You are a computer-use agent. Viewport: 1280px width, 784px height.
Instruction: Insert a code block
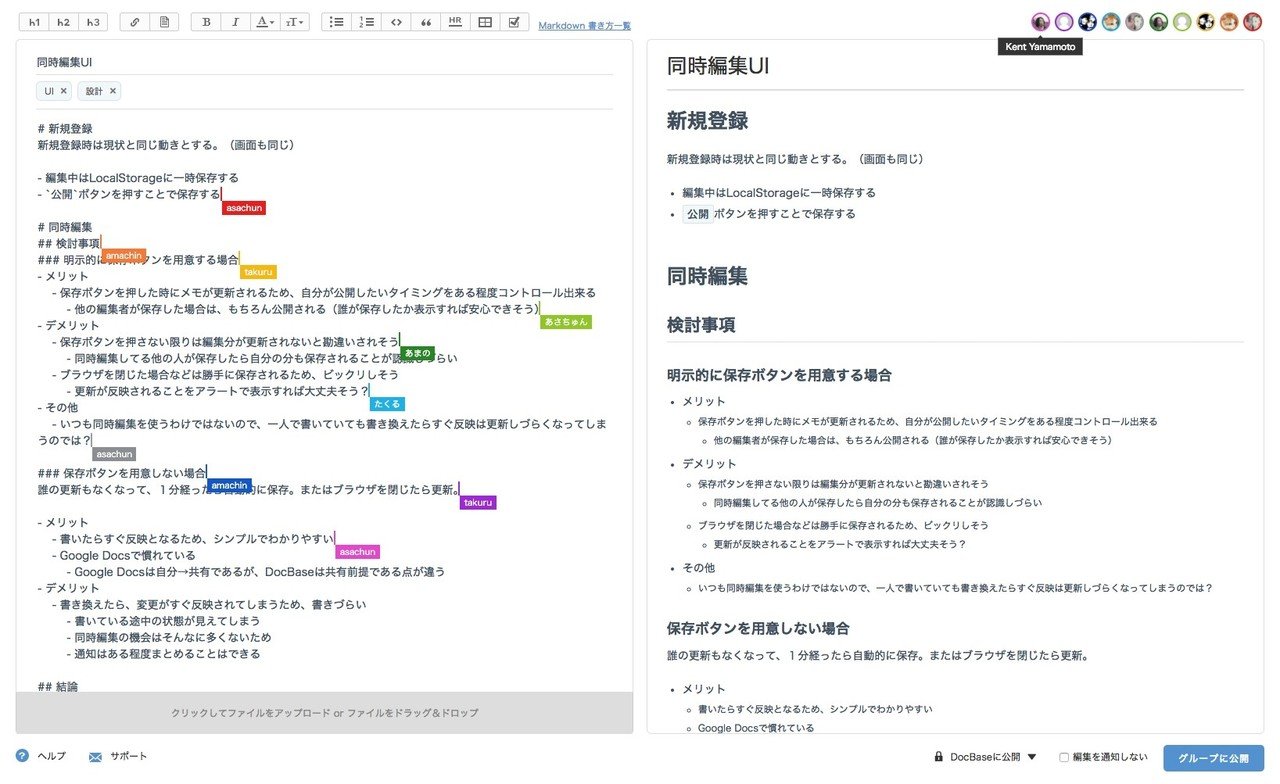tap(396, 21)
